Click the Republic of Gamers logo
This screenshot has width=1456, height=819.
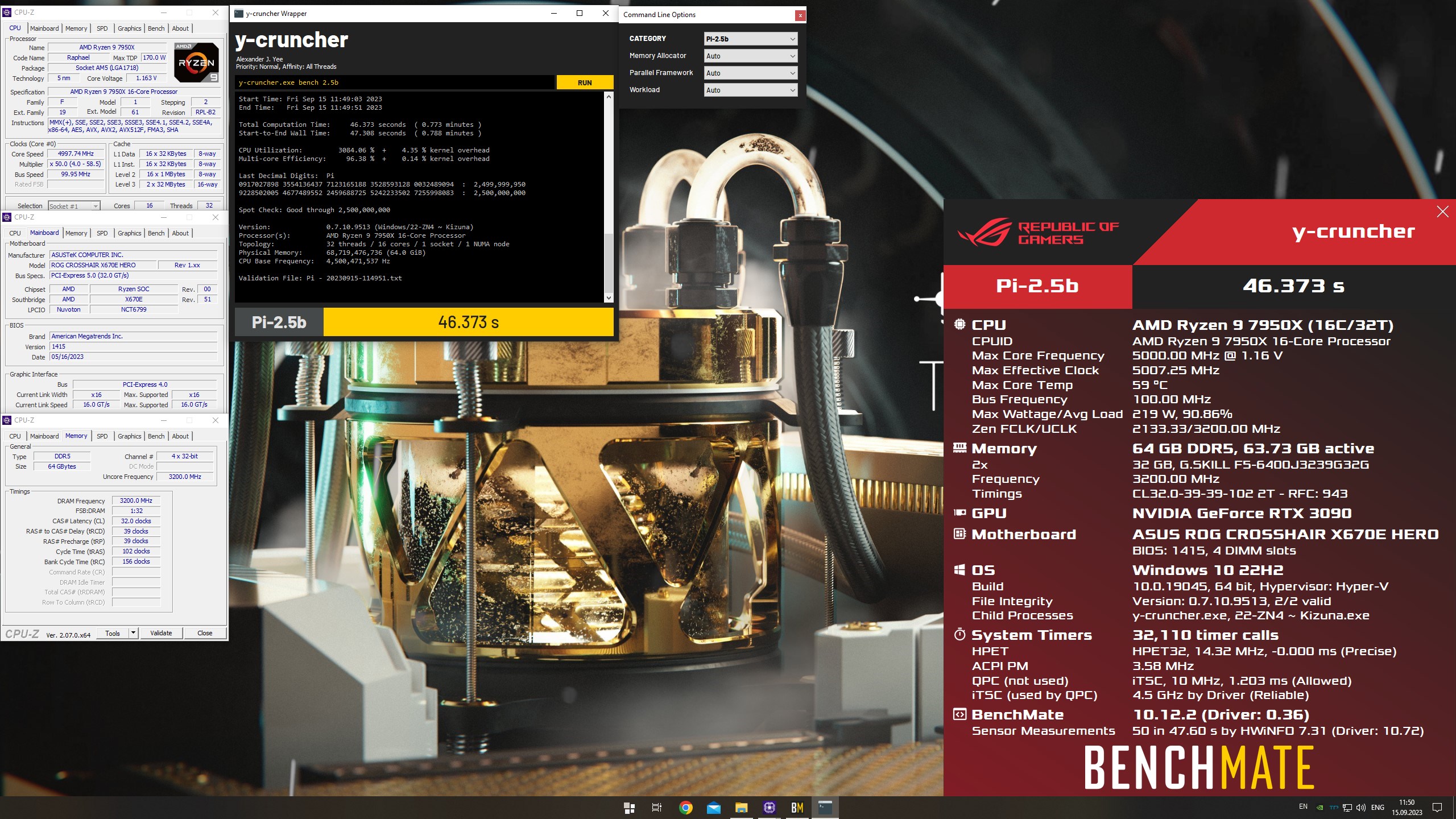point(1039,233)
